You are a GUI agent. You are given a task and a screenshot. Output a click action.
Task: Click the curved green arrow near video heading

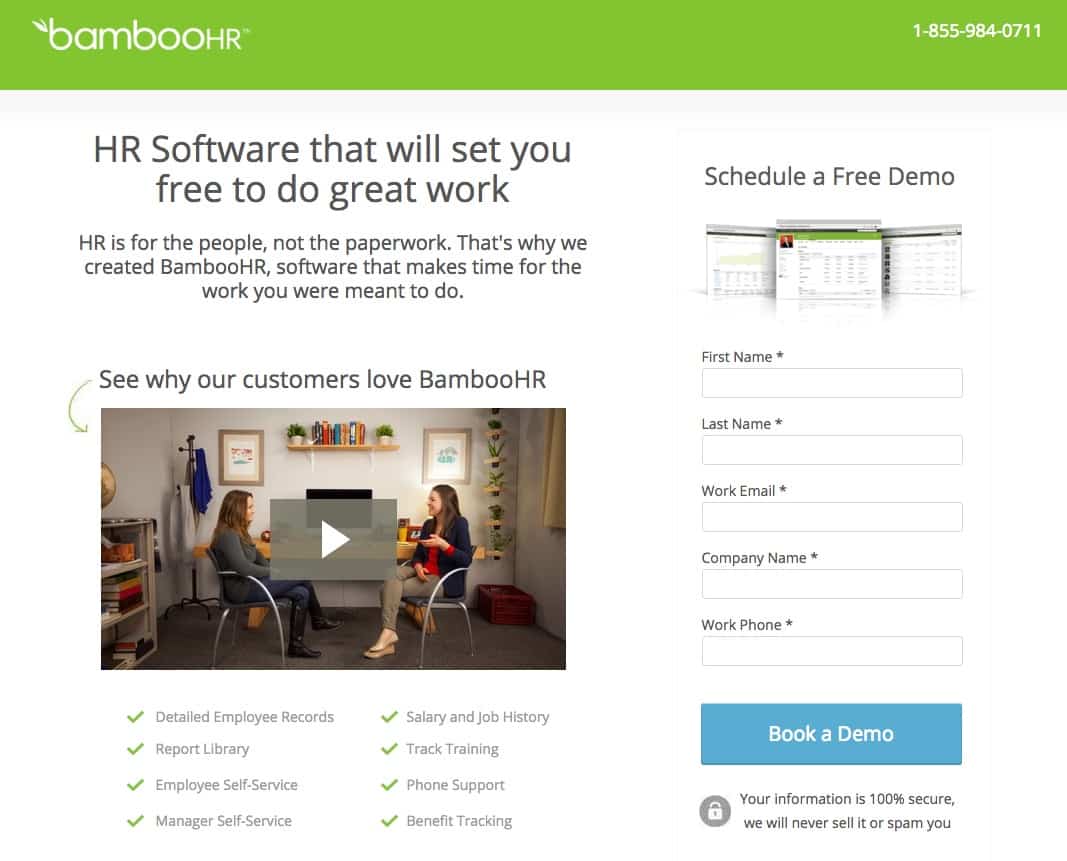tap(78, 406)
